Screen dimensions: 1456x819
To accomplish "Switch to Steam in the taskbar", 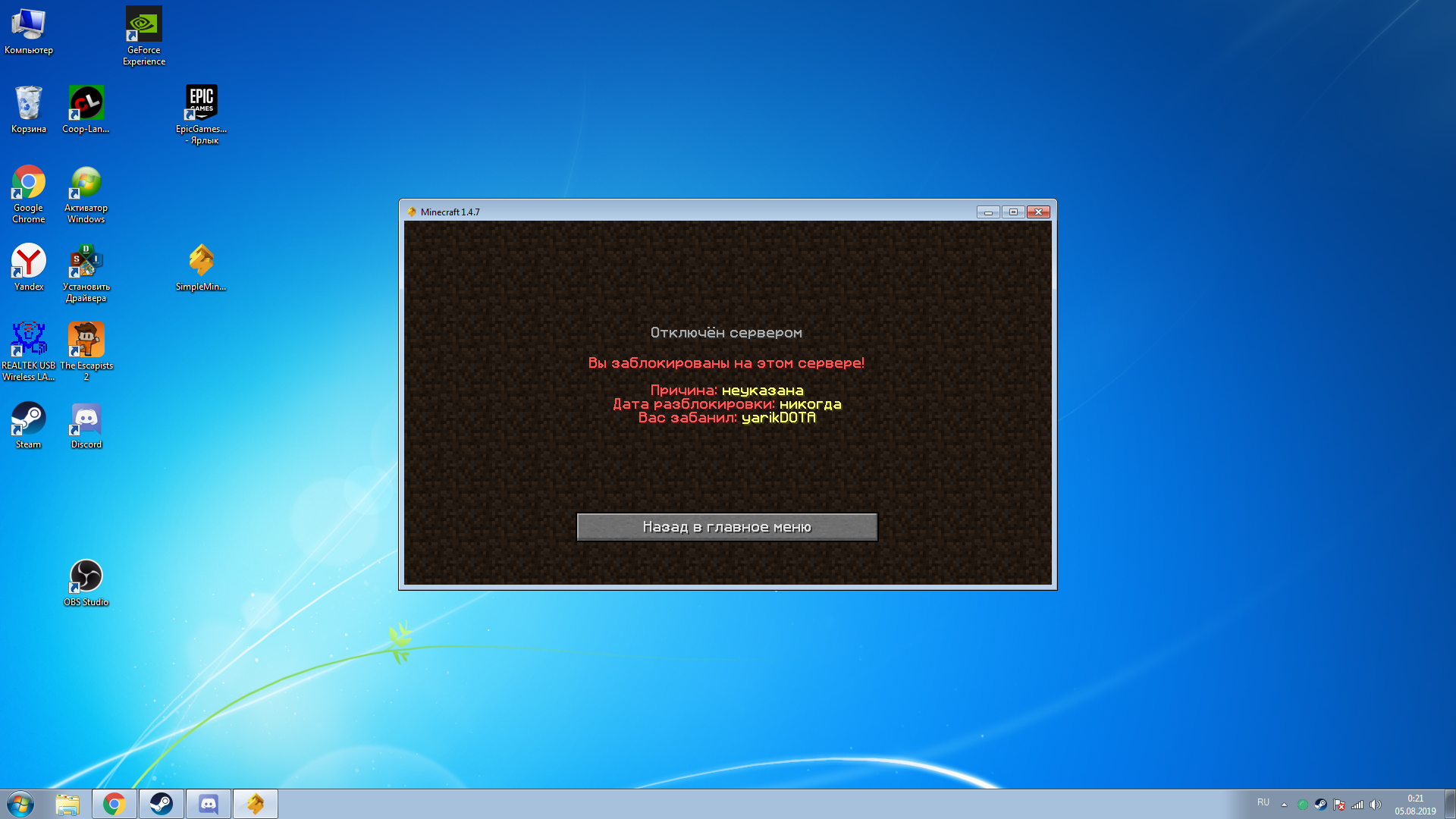I will tap(162, 804).
